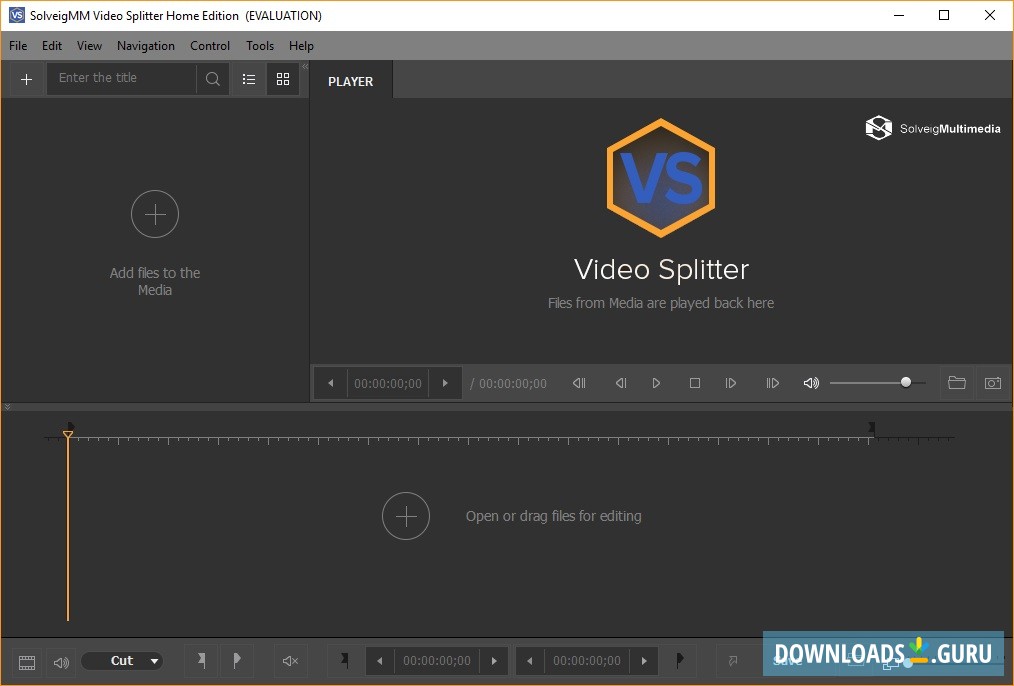Click the Enter the title input field

tap(120, 78)
